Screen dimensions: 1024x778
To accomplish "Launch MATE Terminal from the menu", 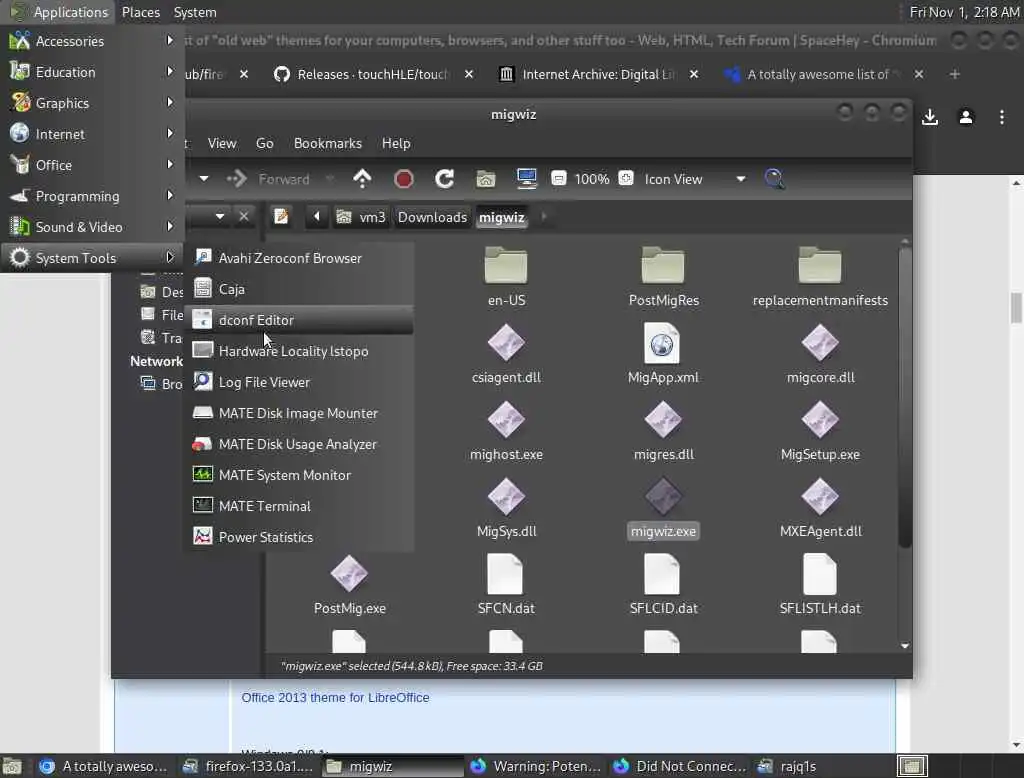I will (x=298, y=506).
